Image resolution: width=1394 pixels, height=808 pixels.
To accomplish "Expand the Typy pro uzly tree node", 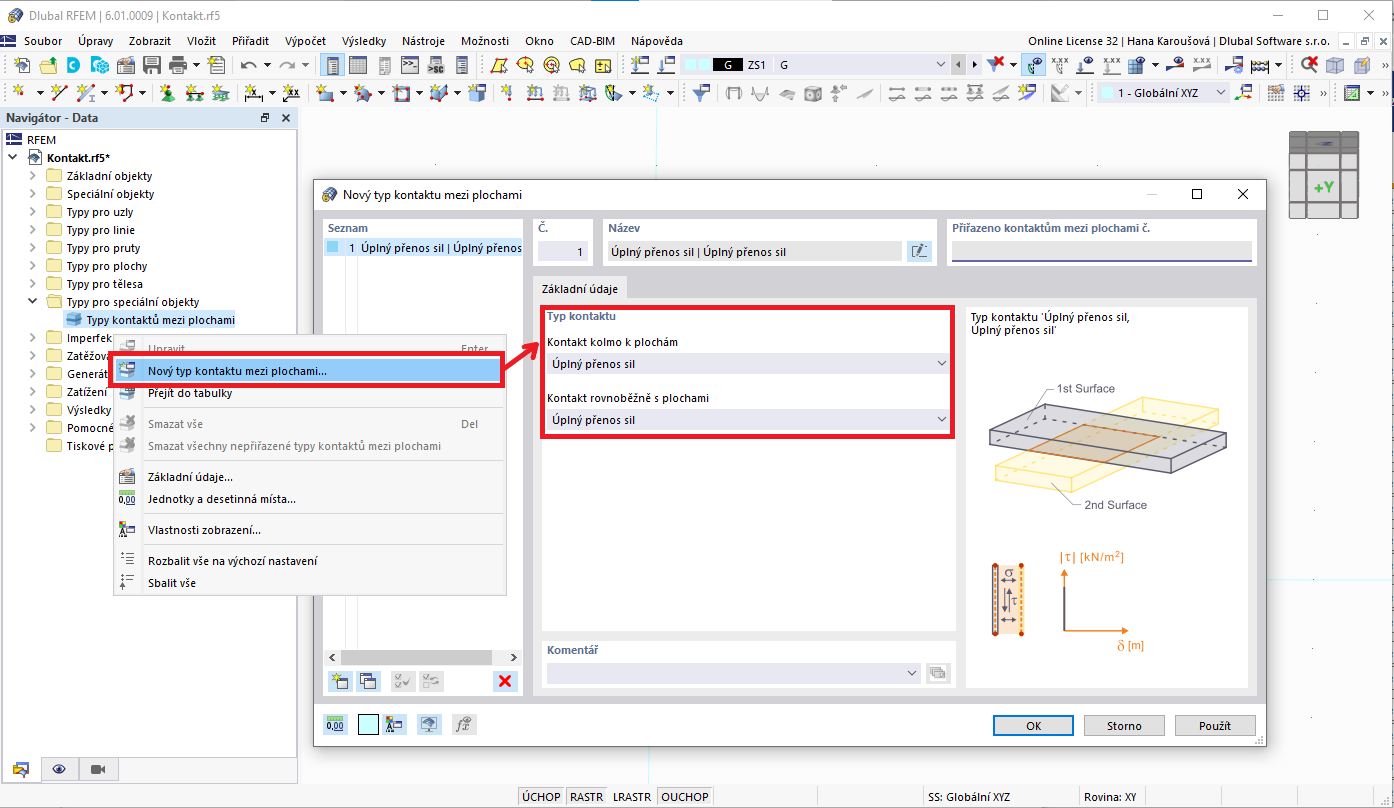I will (x=32, y=212).
